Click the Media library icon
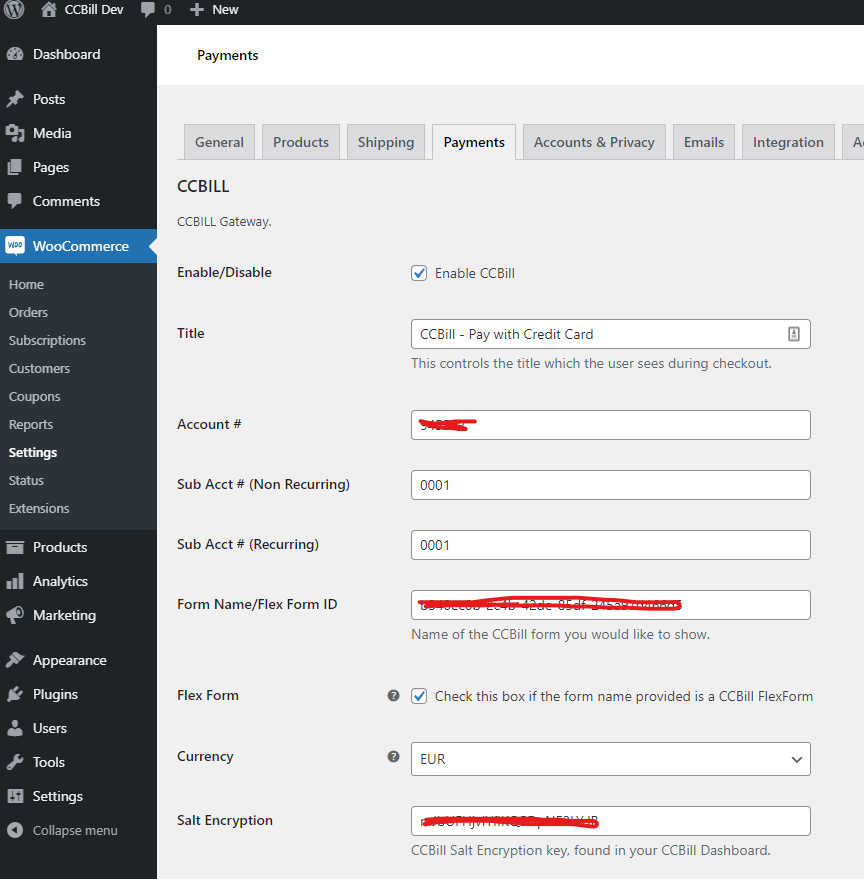The image size is (864, 879). 15,133
